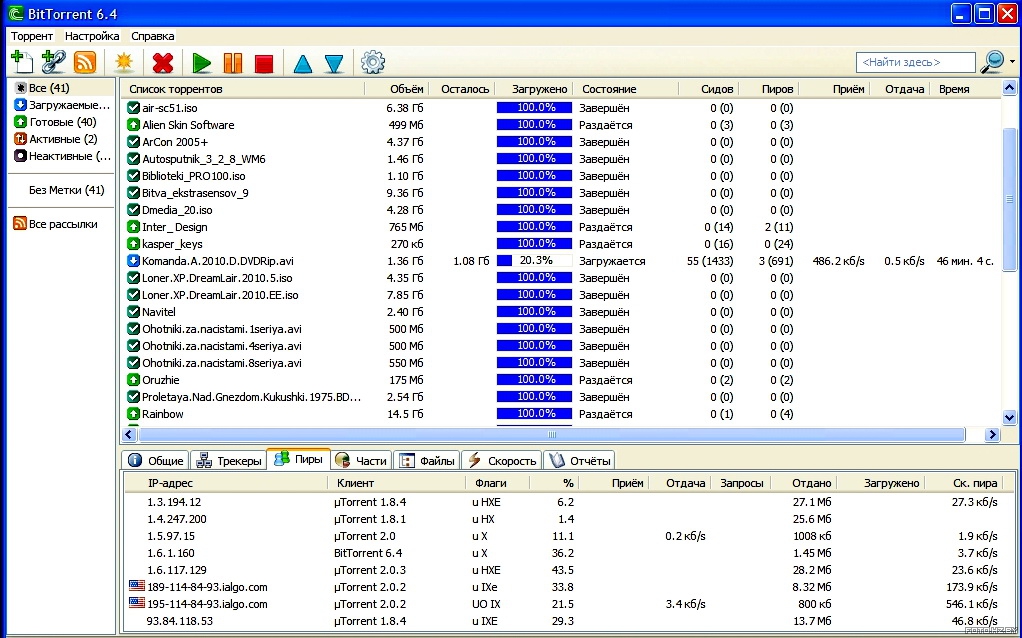Open the RSS feed toolbar icon

(x=85, y=63)
